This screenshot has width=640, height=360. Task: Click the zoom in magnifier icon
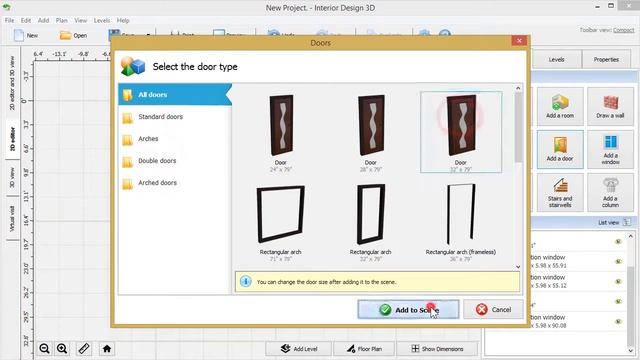coord(62,349)
